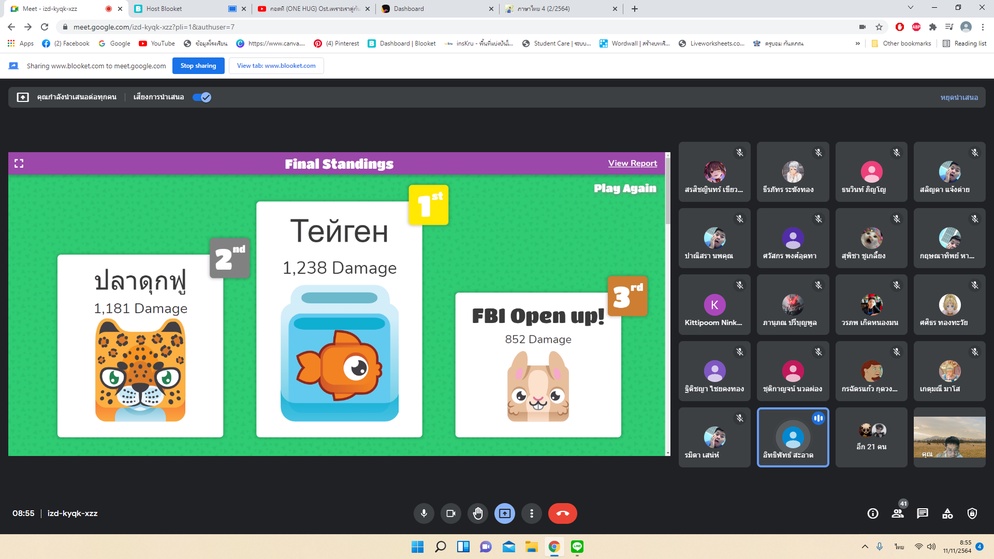Click the Stop sharing button
994x559 pixels.
tap(198, 65)
